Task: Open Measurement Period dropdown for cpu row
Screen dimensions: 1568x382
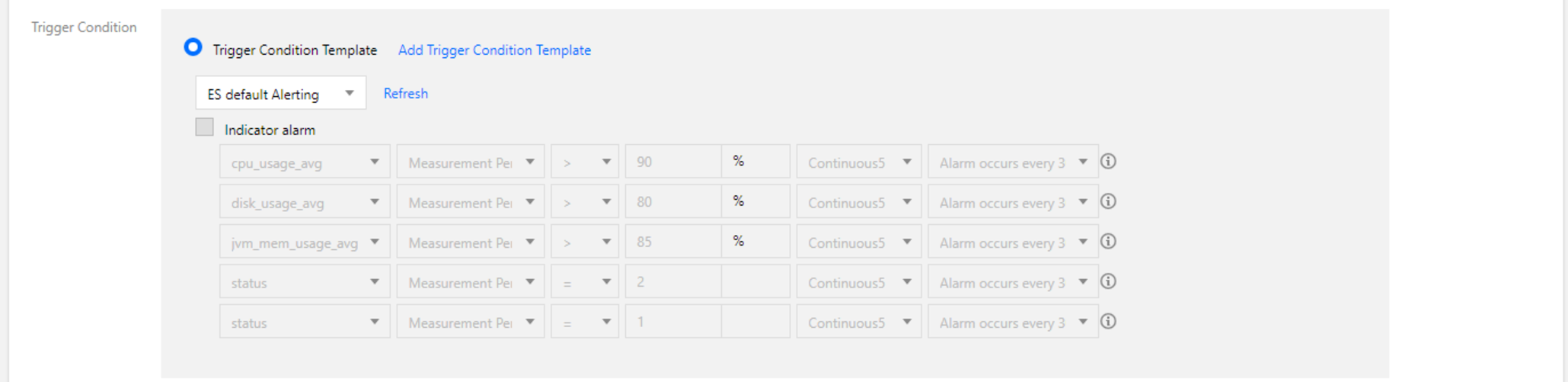Action: pyautogui.click(x=470, y=162)
